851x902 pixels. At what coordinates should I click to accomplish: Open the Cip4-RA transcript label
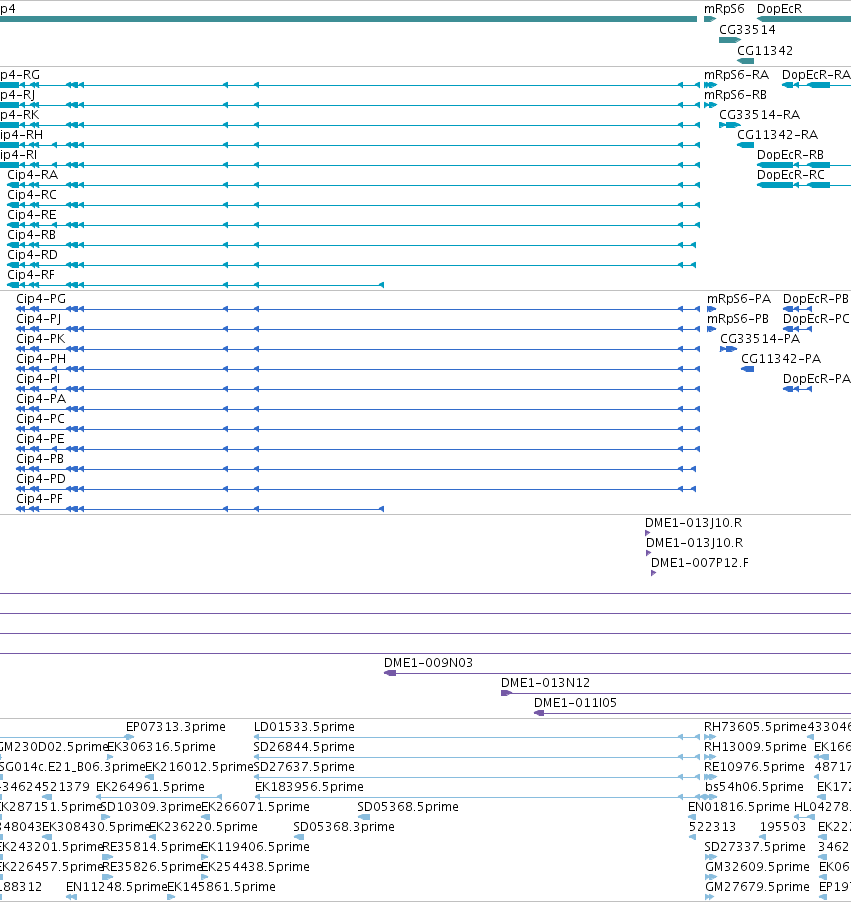32,175
